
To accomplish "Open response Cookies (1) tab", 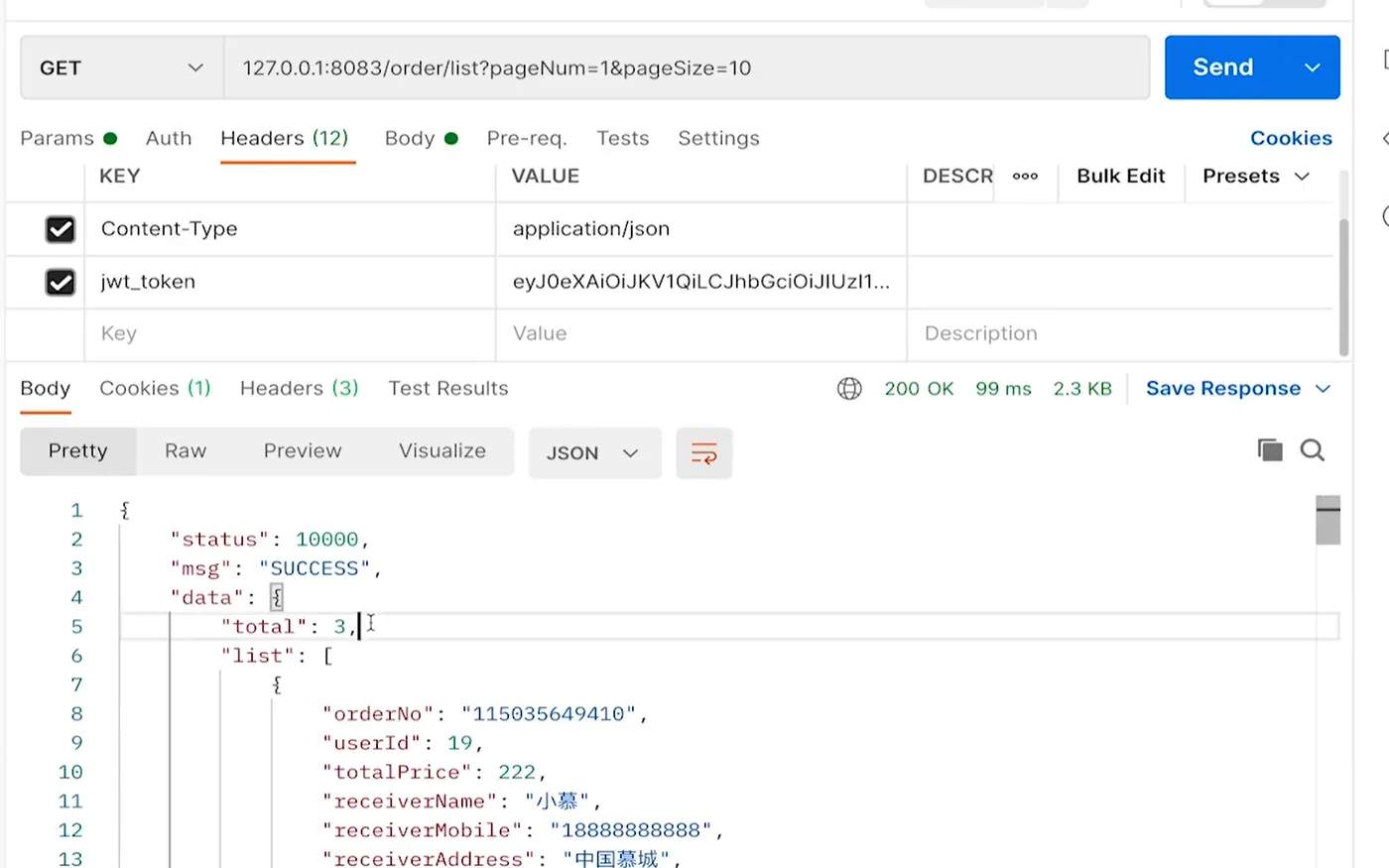I will pos(155,389).
